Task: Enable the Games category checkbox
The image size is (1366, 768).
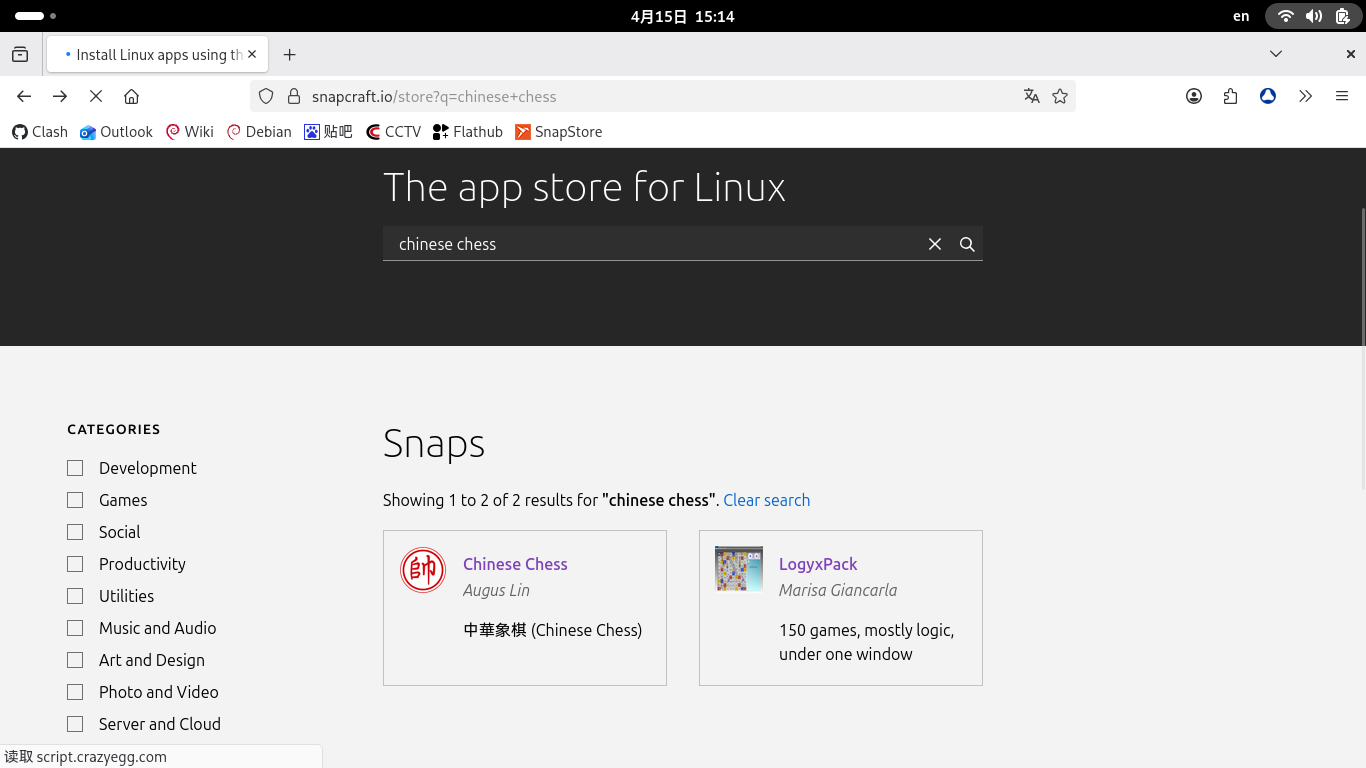Action: pyautogui.click(x=75, y=500)
